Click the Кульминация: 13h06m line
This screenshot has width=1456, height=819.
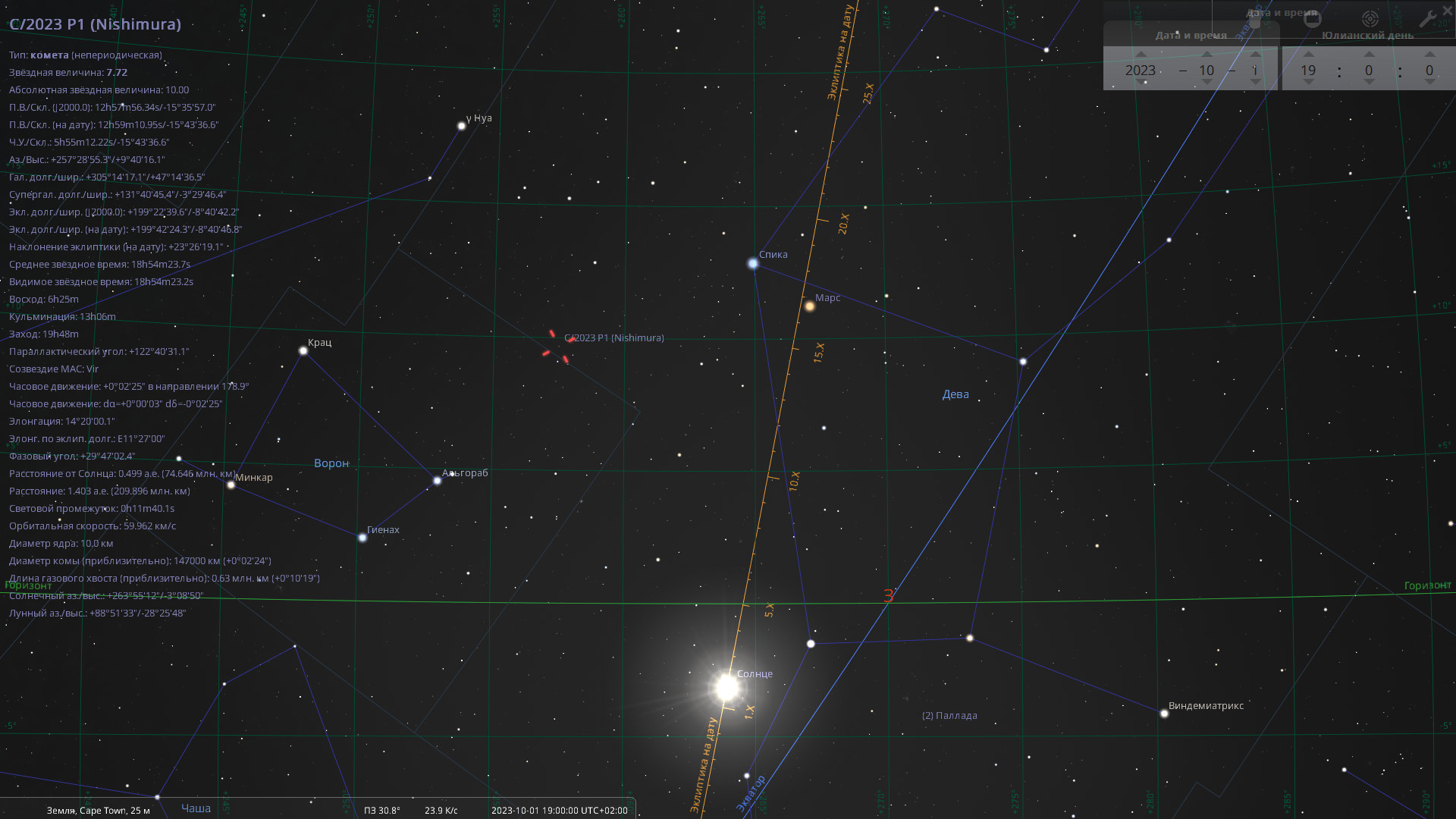click(62, 317)
